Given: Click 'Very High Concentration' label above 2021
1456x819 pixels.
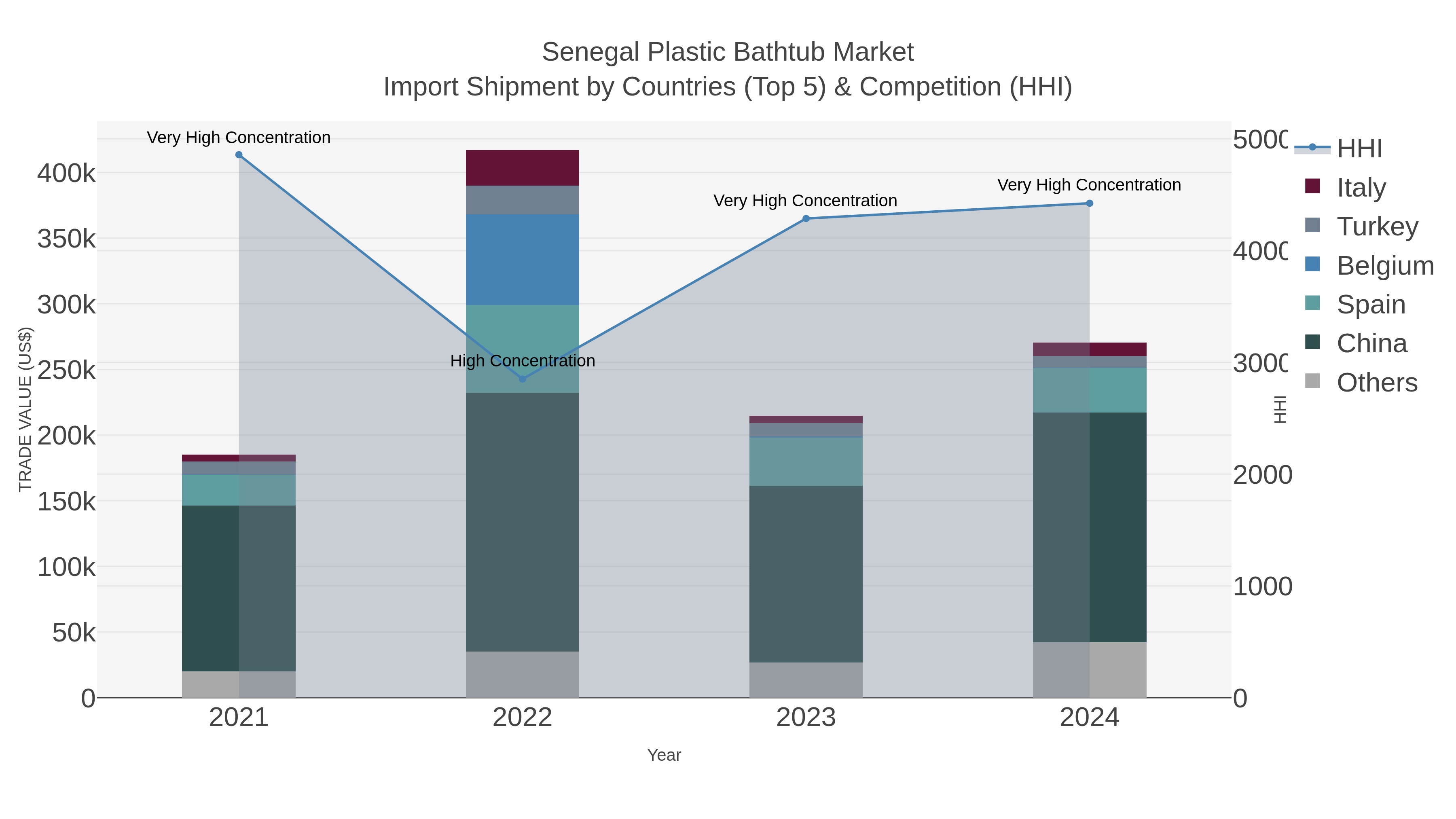Looking at the screenshot, I should point(239,138).
